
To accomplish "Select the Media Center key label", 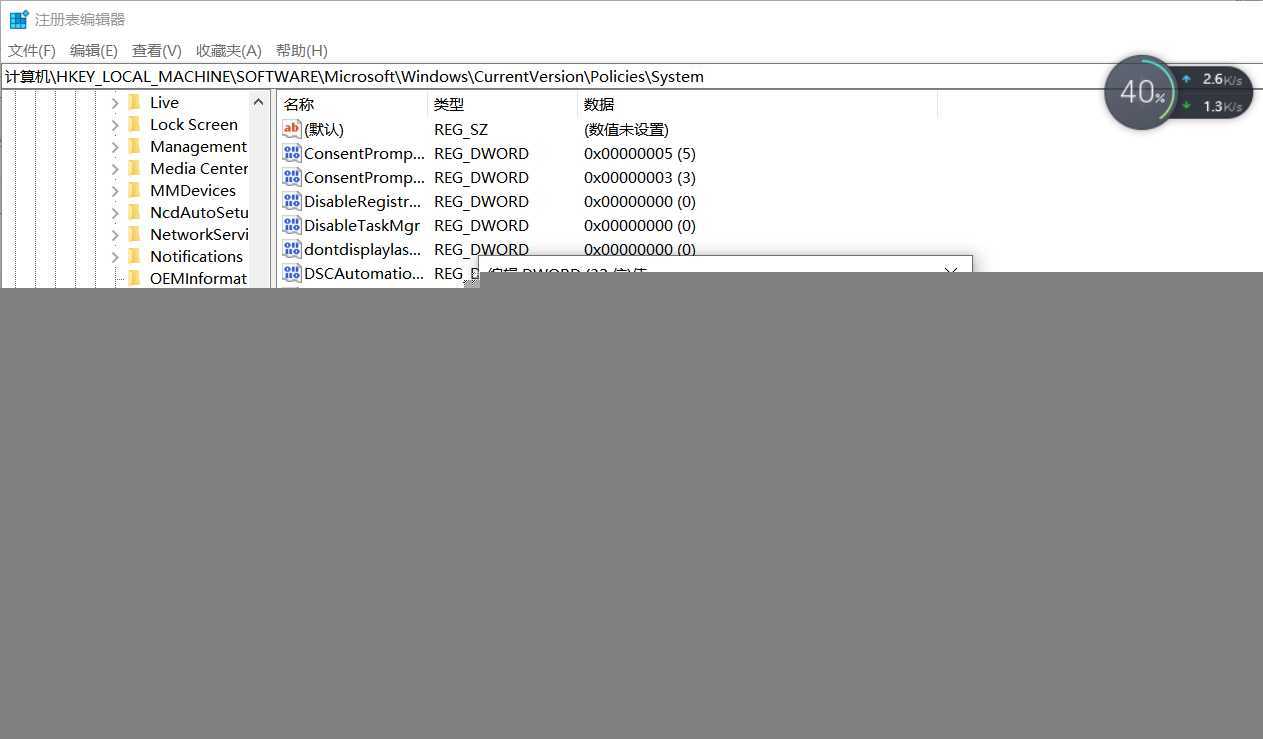I will point(198,168).
